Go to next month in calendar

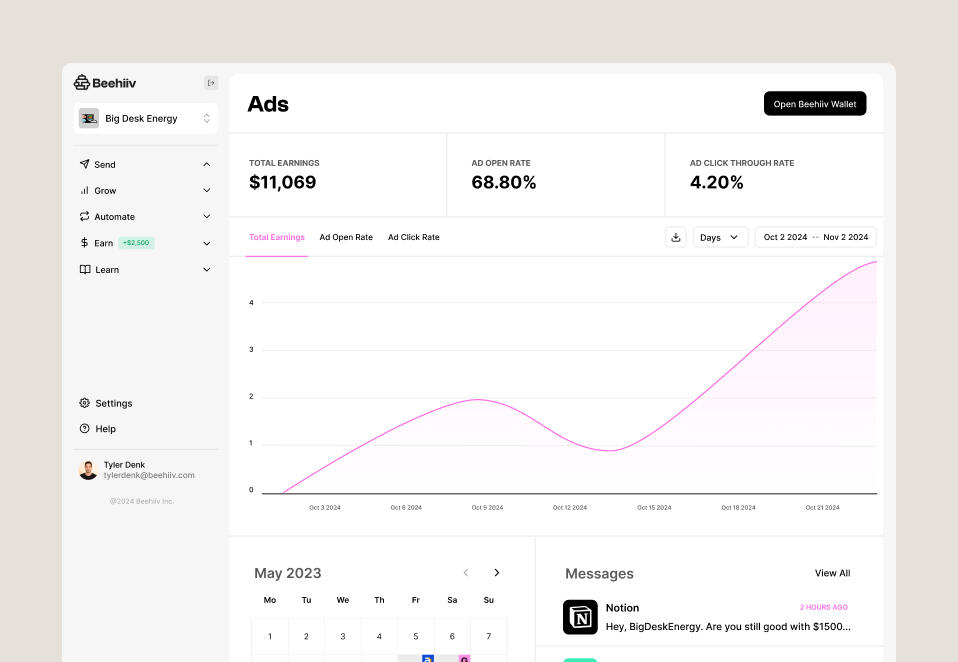(x=497, y=572)
